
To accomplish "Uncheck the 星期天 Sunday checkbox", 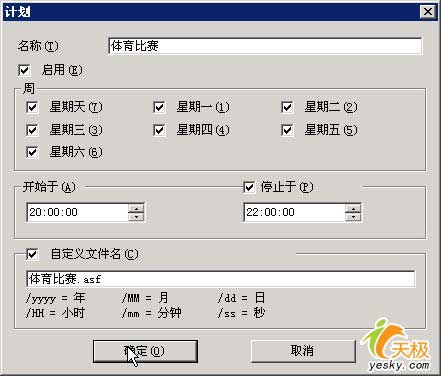I will point(32,107).
